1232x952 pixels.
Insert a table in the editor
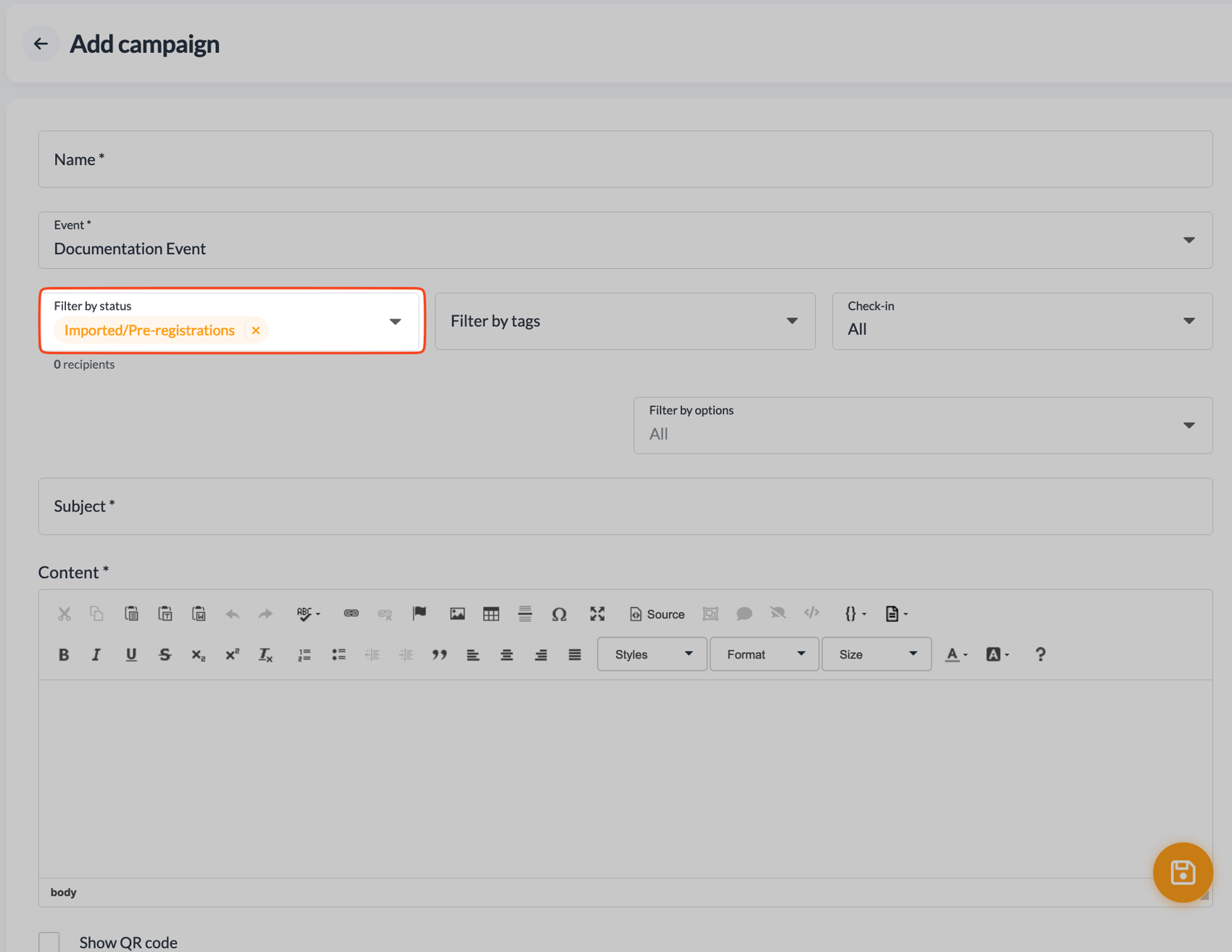[x=491, y=614]
